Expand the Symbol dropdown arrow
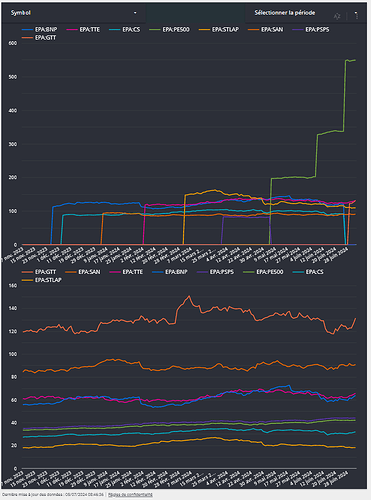Viewport: 371px width, 500px height. pyautogui.click(x=135, y=13)
